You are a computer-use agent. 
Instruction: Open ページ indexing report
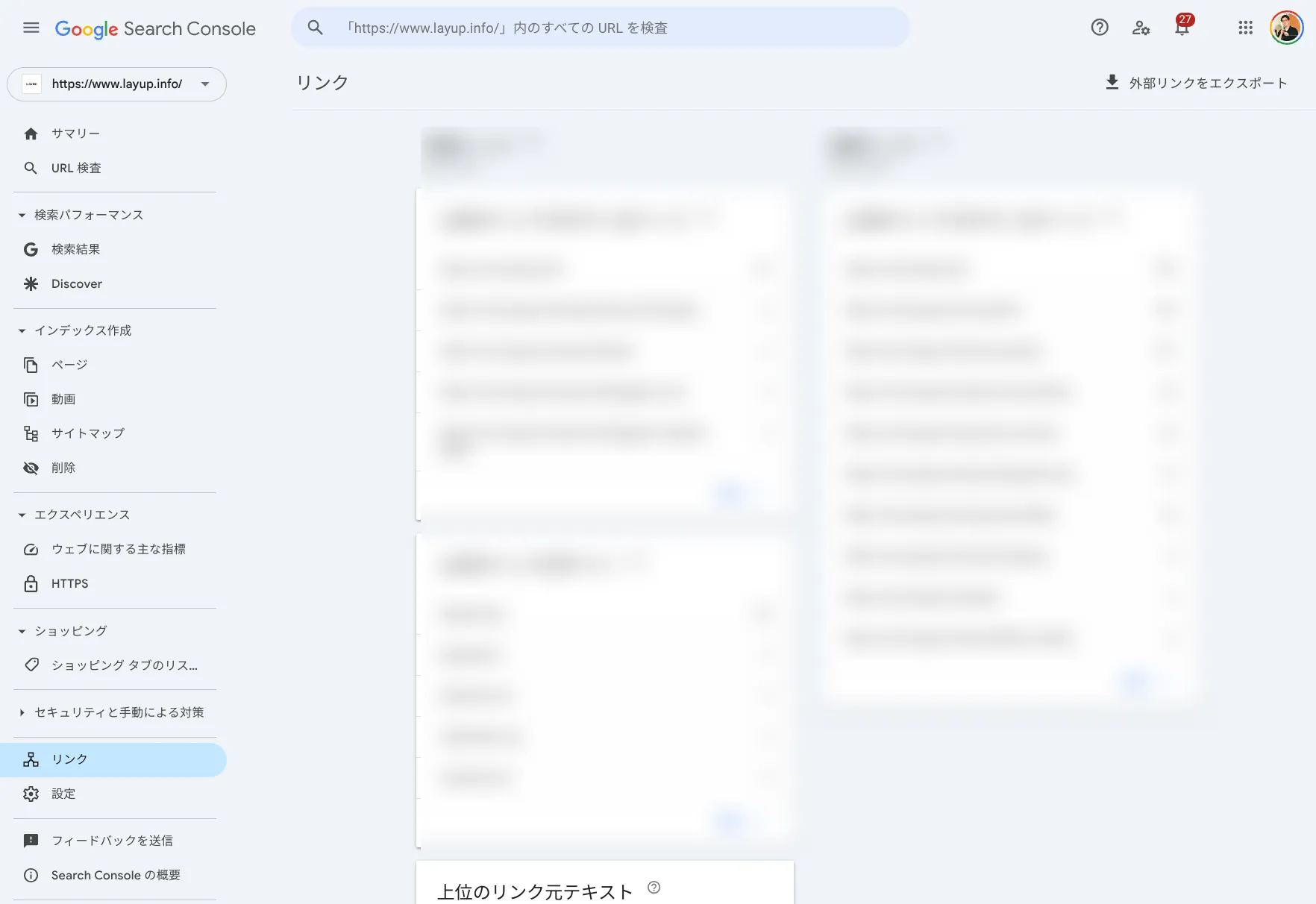[x=69, y=365]
